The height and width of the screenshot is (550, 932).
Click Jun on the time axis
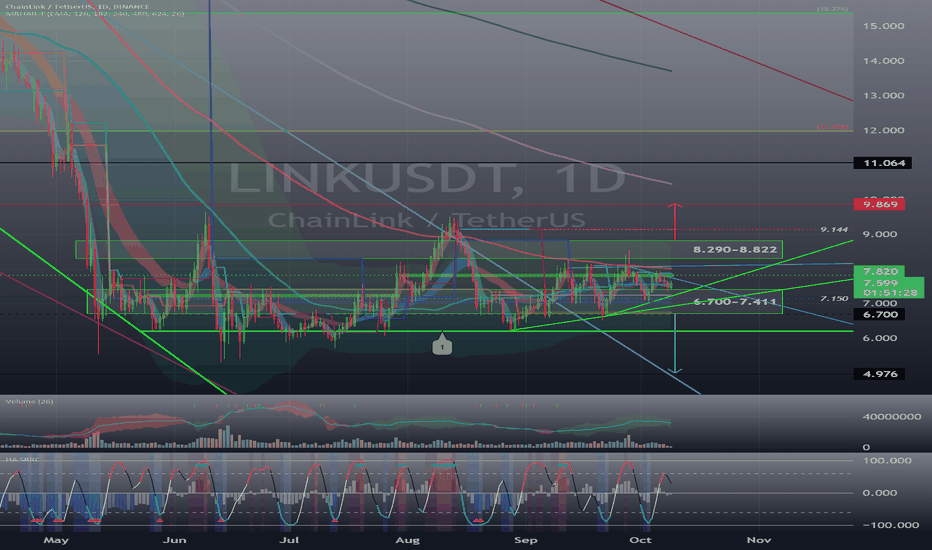[x=174, y=540]
